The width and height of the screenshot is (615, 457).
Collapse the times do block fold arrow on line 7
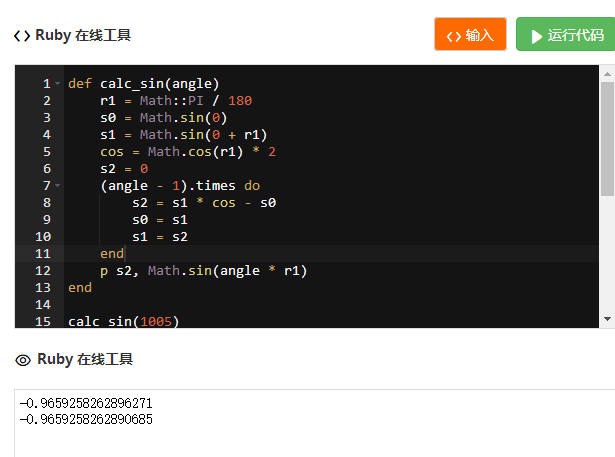click(x=58, y=186)
